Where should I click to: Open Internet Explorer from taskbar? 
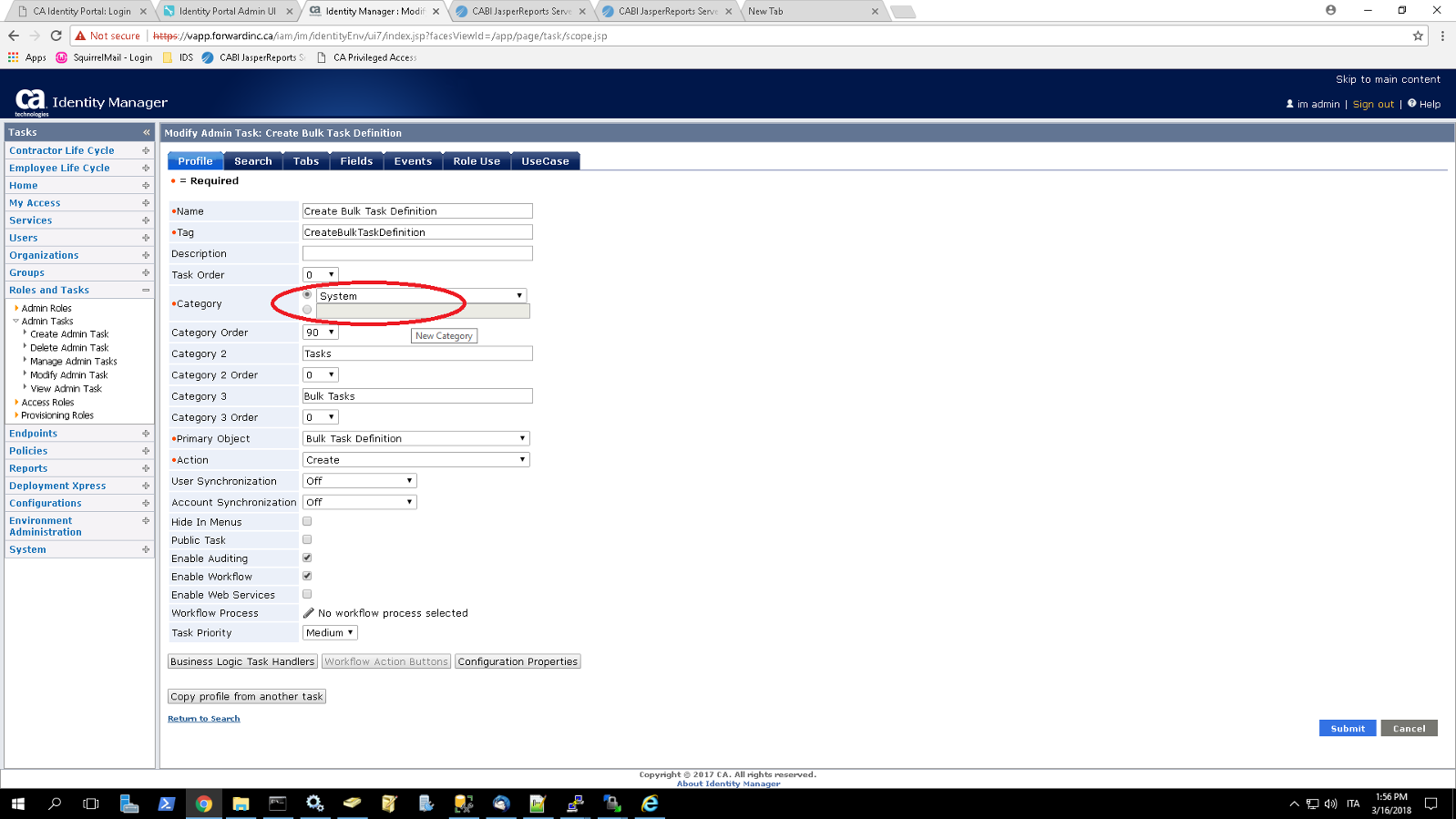(650, 804)
